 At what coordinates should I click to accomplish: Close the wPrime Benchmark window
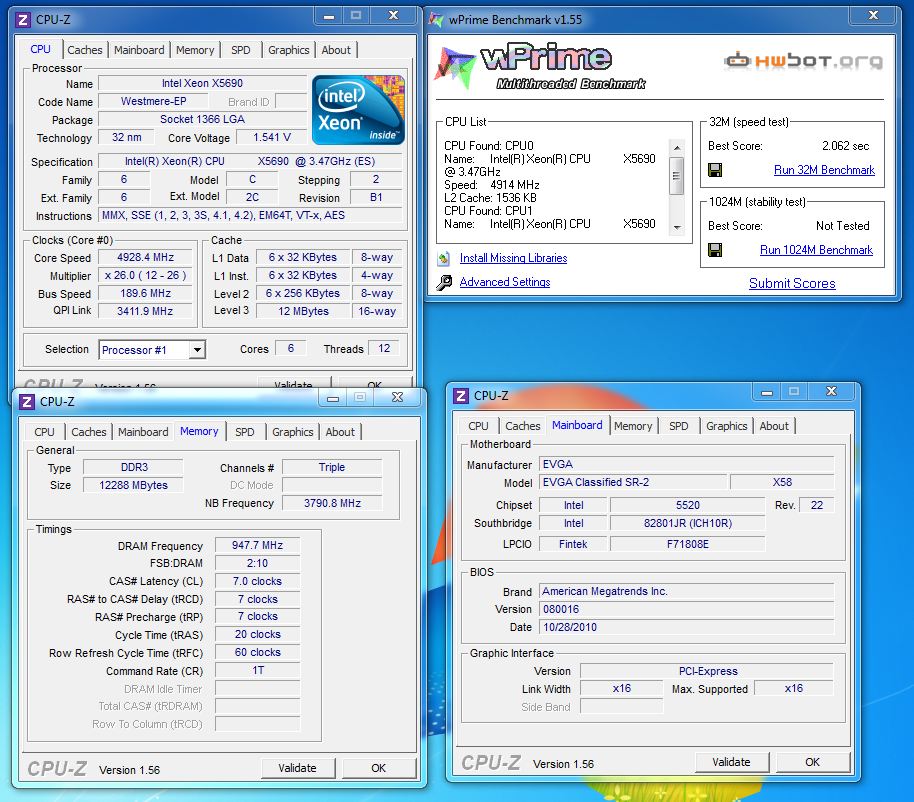pyautogui.click(x=873, y=15)
